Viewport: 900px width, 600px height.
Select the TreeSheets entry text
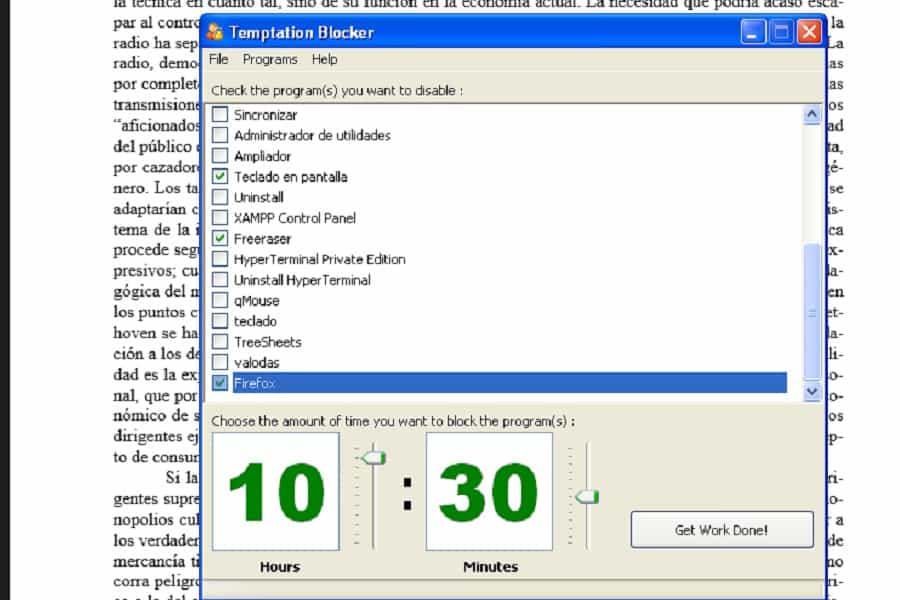tap(267, 342)
